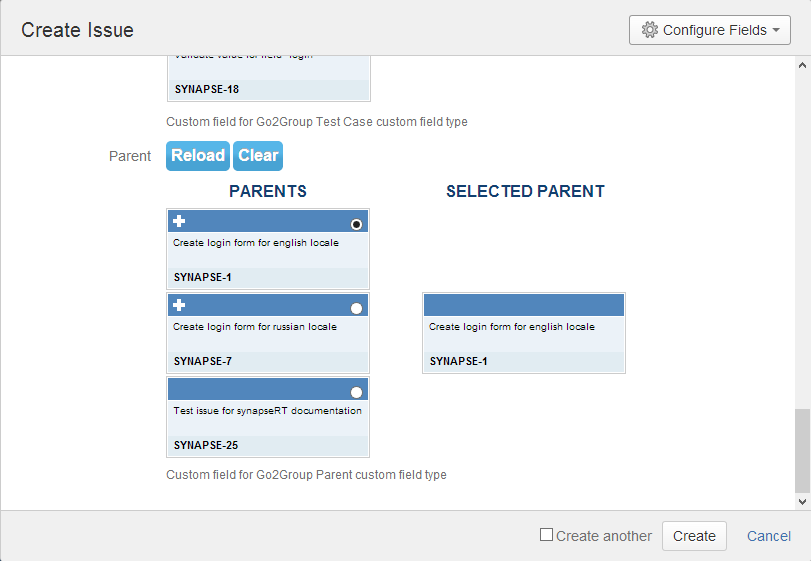This screenshot has width=811, height=561.
Task: Click the plus icon on SYNAPSE-7 parent card
Action: coord(179,305)
